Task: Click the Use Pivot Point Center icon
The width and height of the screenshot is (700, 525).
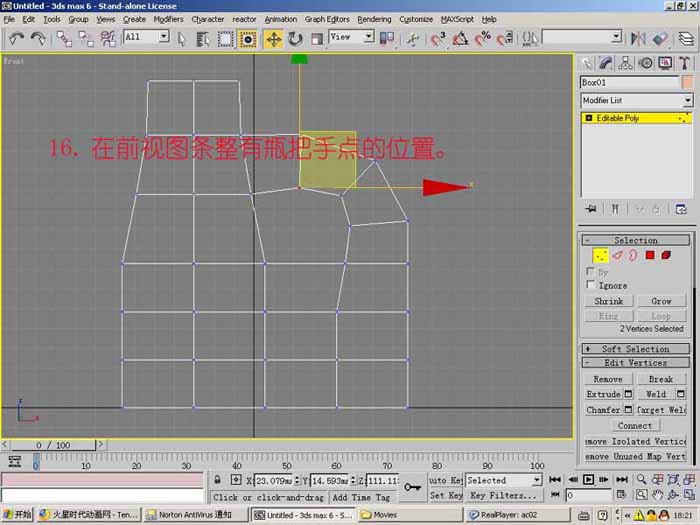Action: tap(387, 39)
